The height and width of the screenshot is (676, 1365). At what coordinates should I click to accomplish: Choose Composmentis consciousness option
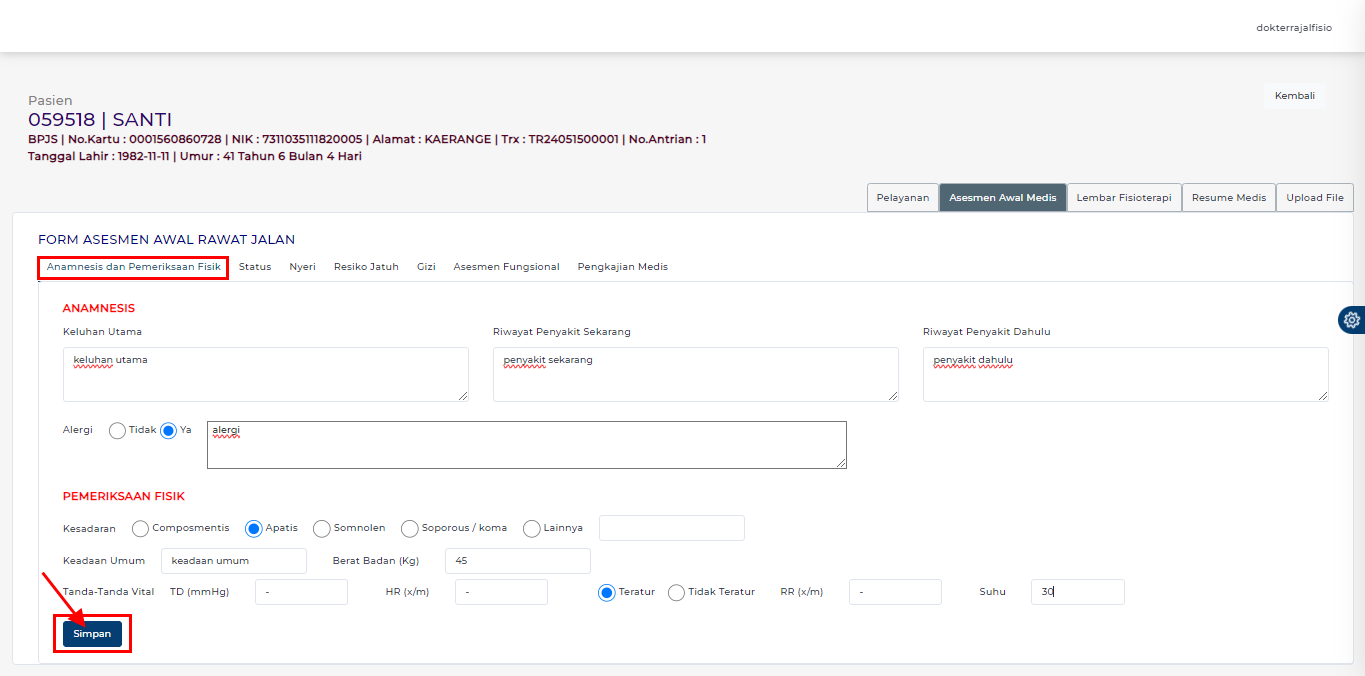click(141, 529)
